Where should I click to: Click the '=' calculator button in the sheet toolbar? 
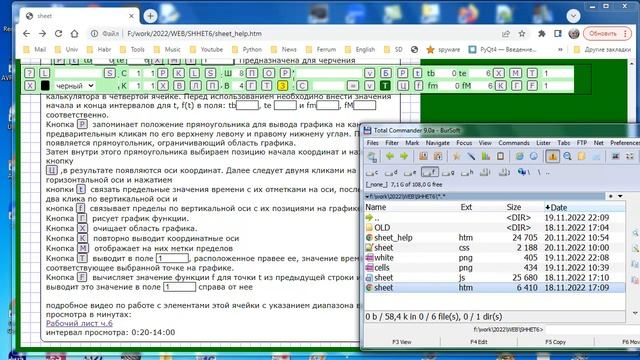tap(353, 86)
